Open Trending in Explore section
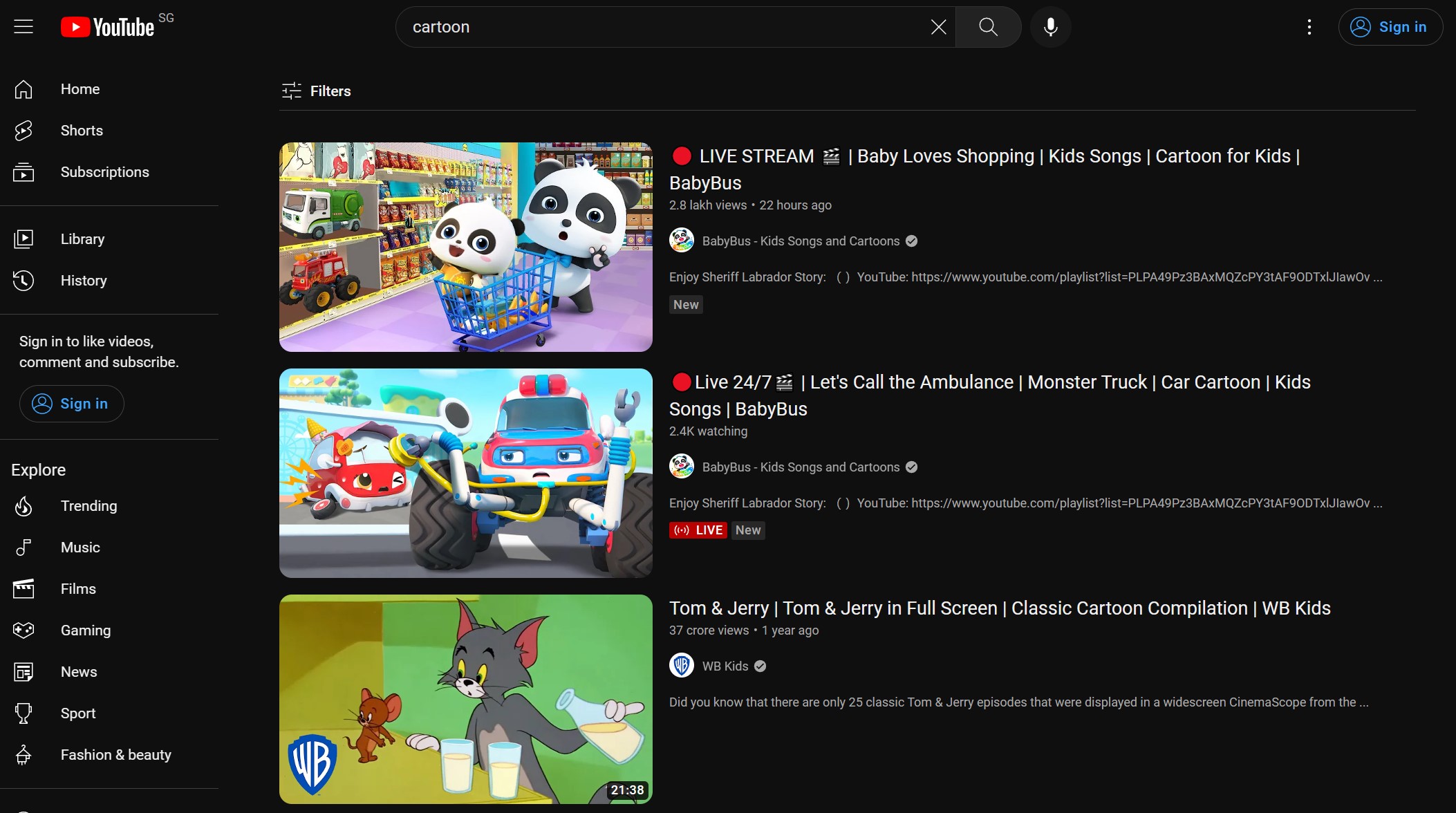 pyautogui.click(x=109, y=506)
